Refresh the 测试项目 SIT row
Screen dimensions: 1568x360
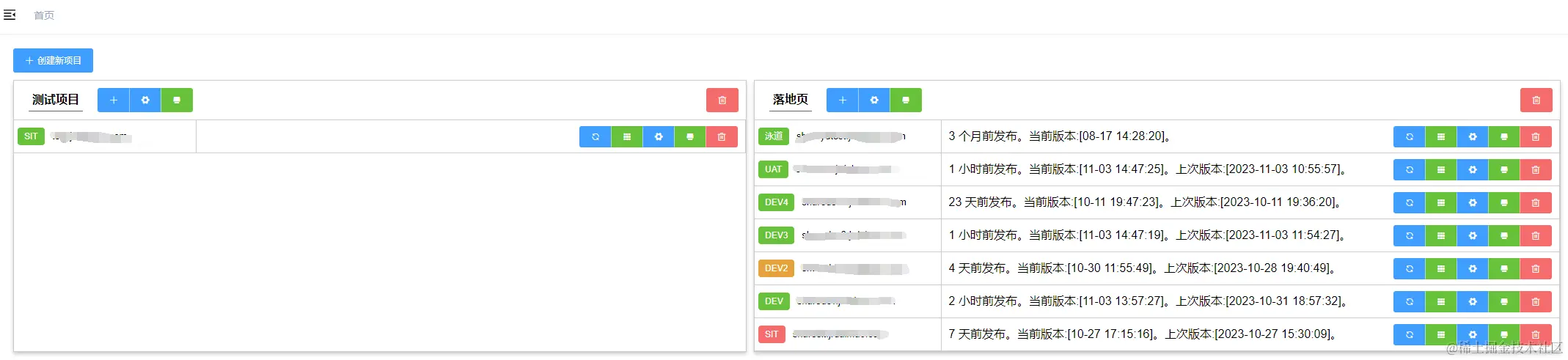point(596,137)
